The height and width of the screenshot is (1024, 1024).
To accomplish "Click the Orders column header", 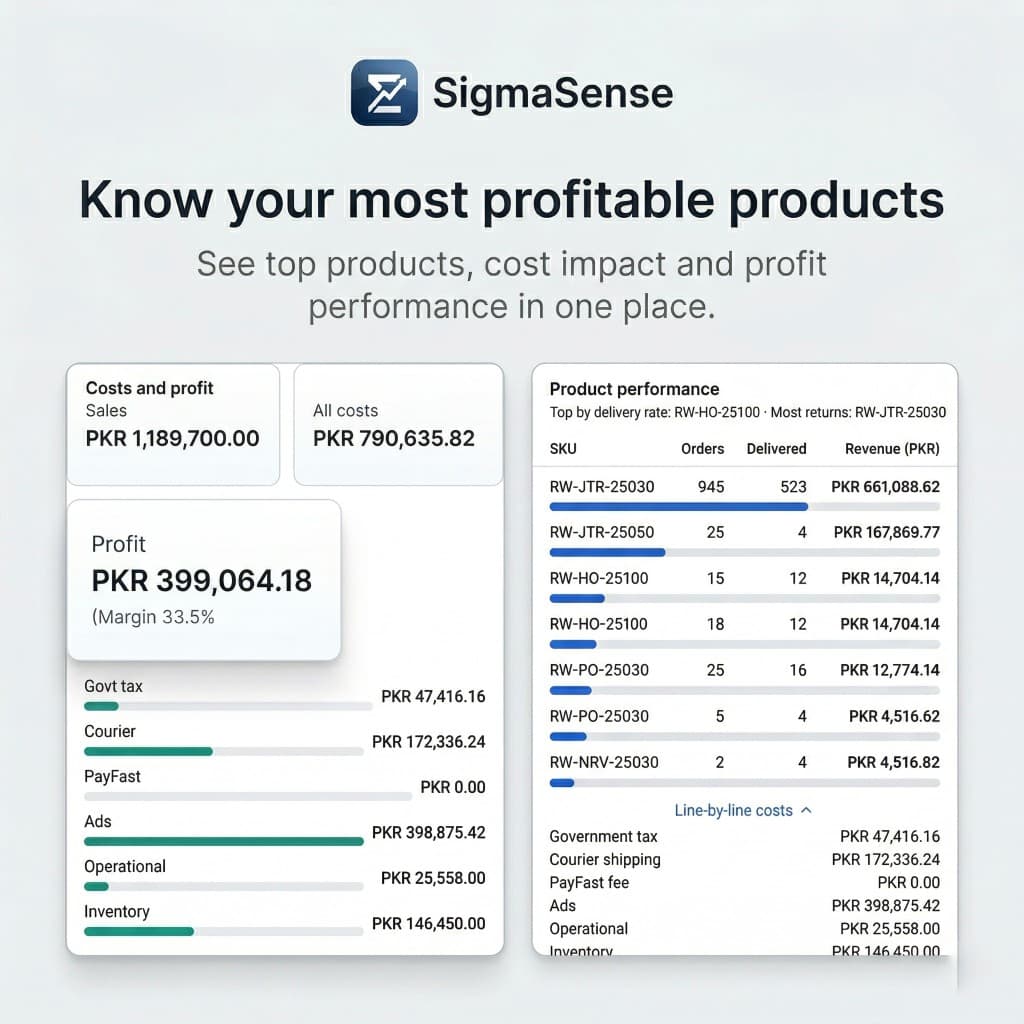I will tap(702, 449).
